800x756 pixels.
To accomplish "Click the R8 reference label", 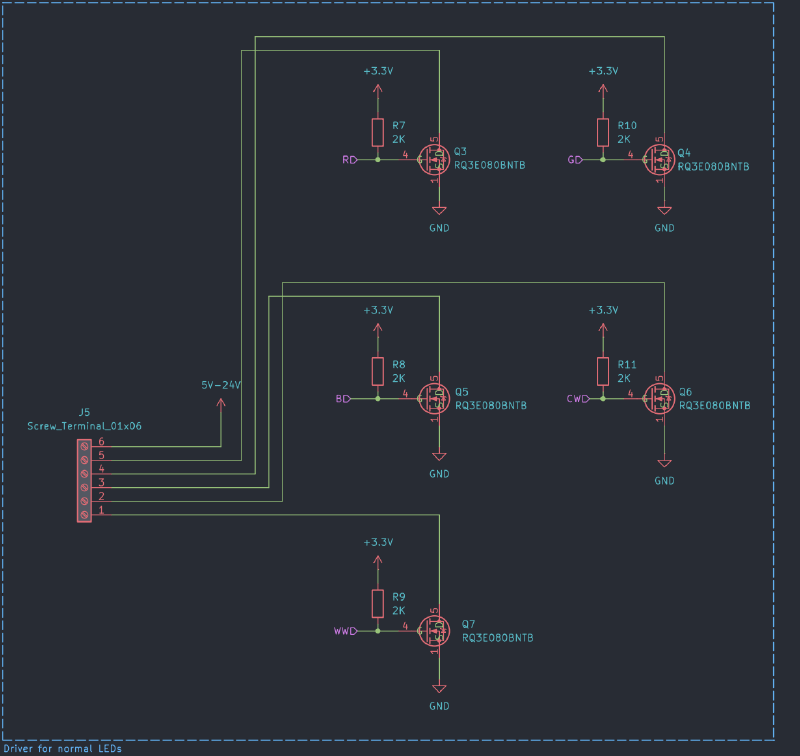I will pos(398,364).
